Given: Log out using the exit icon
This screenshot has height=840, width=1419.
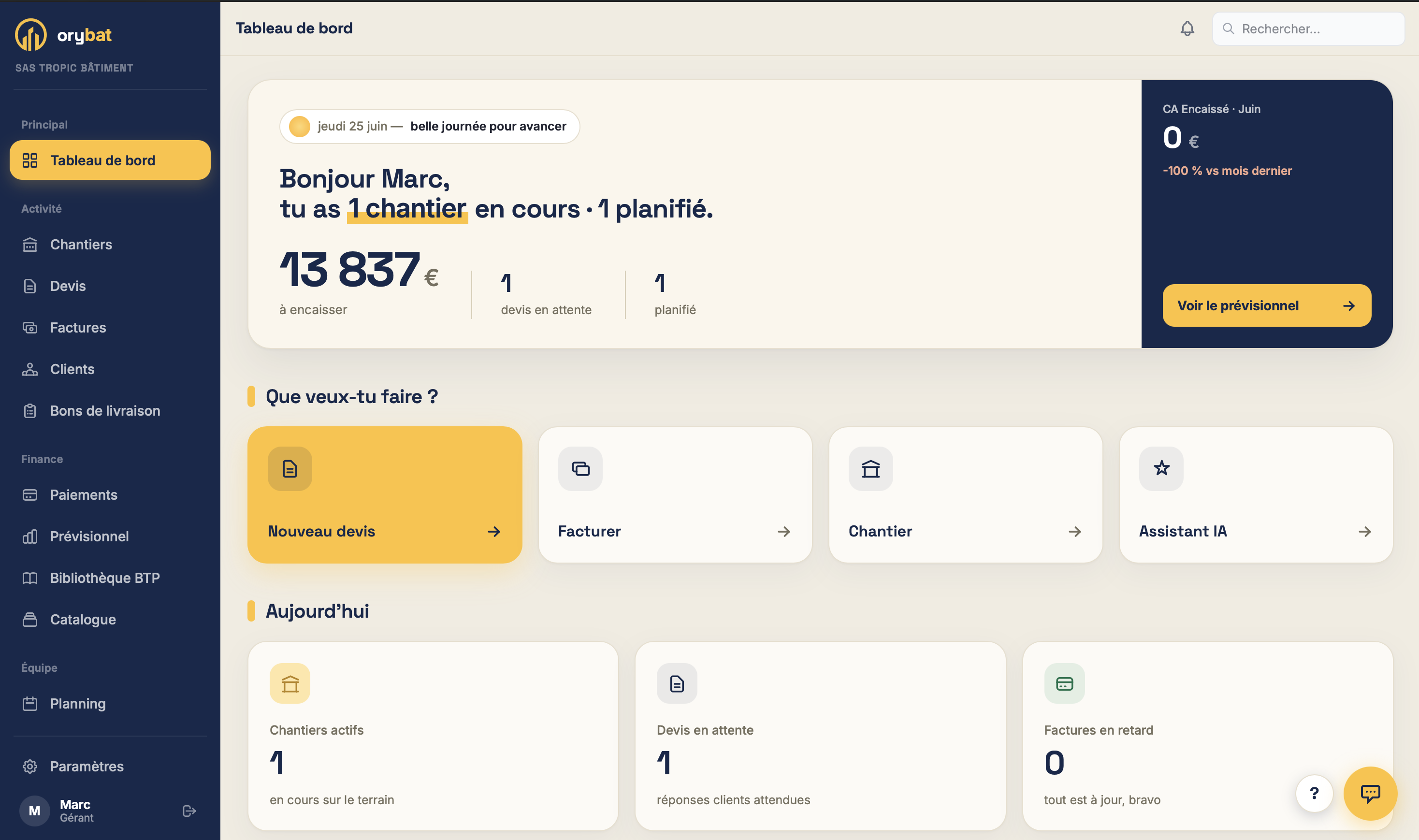Looking at the screenshot, I should coord(189,811).
